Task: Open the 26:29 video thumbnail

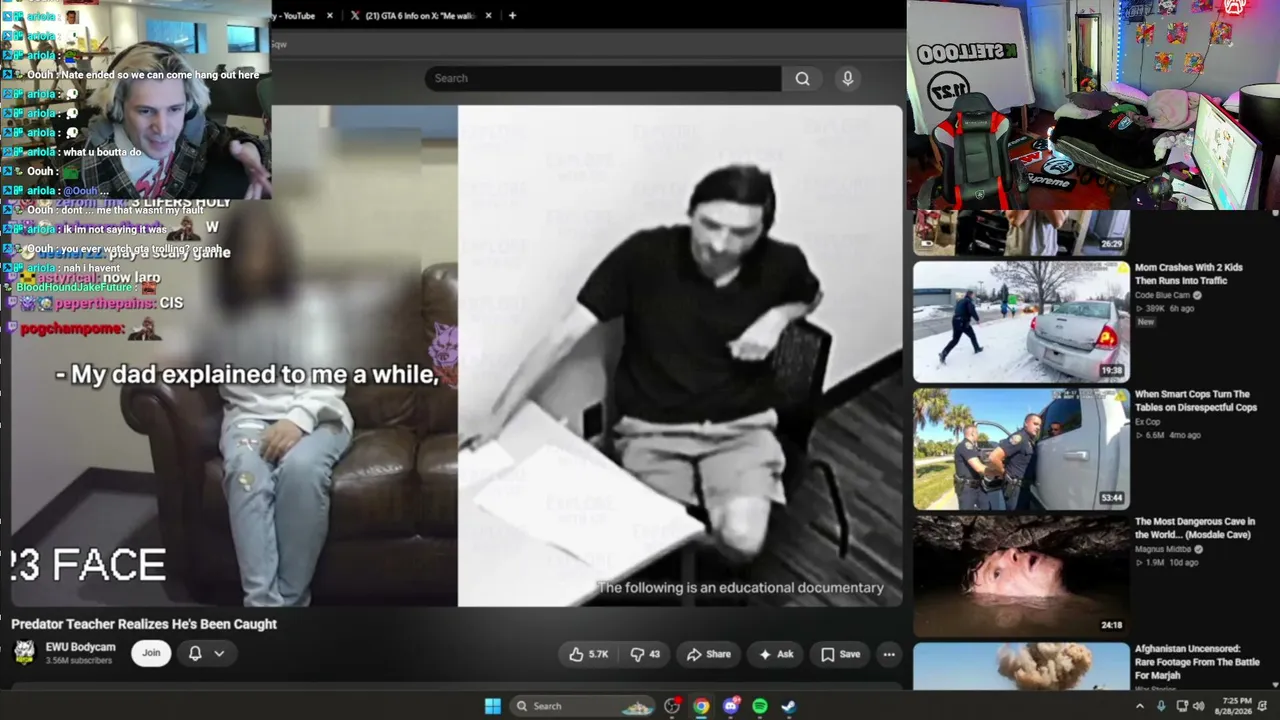Action: (1021, 233)
